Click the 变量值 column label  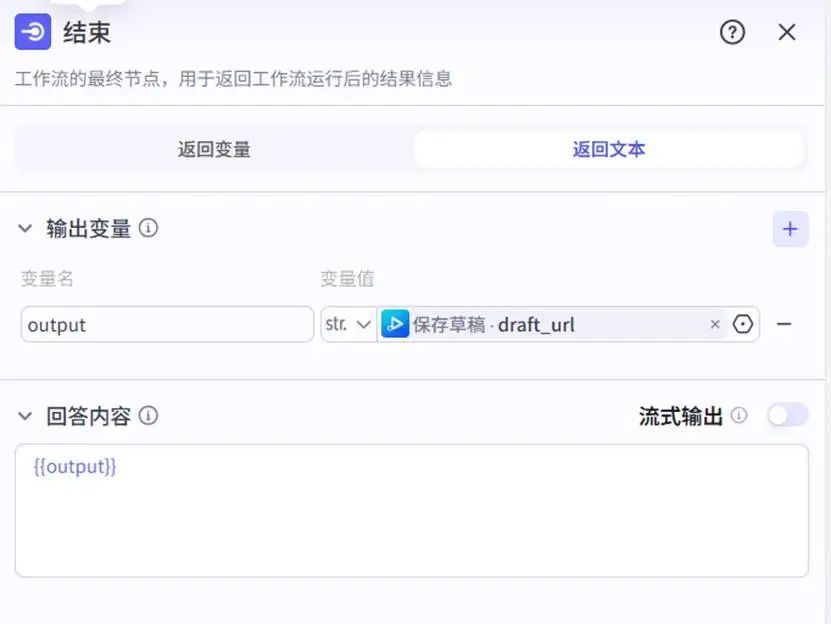(348, 278)
